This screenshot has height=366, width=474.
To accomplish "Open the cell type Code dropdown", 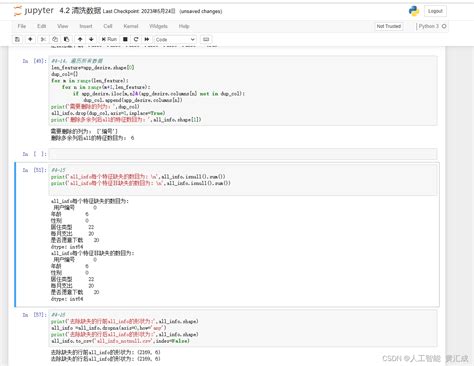I will click(175, 39).
